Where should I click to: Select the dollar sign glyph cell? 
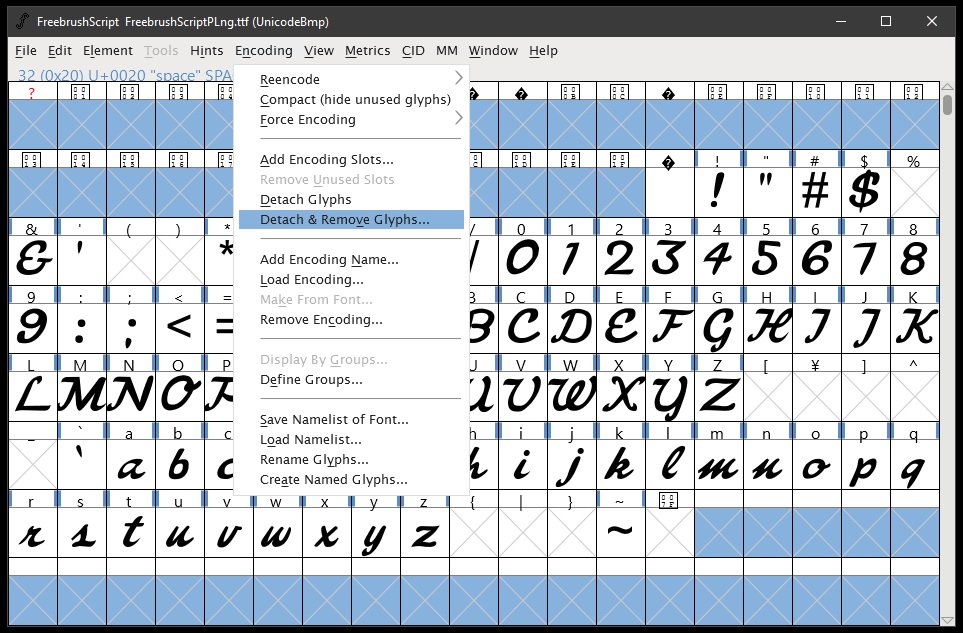coord(865,192)
